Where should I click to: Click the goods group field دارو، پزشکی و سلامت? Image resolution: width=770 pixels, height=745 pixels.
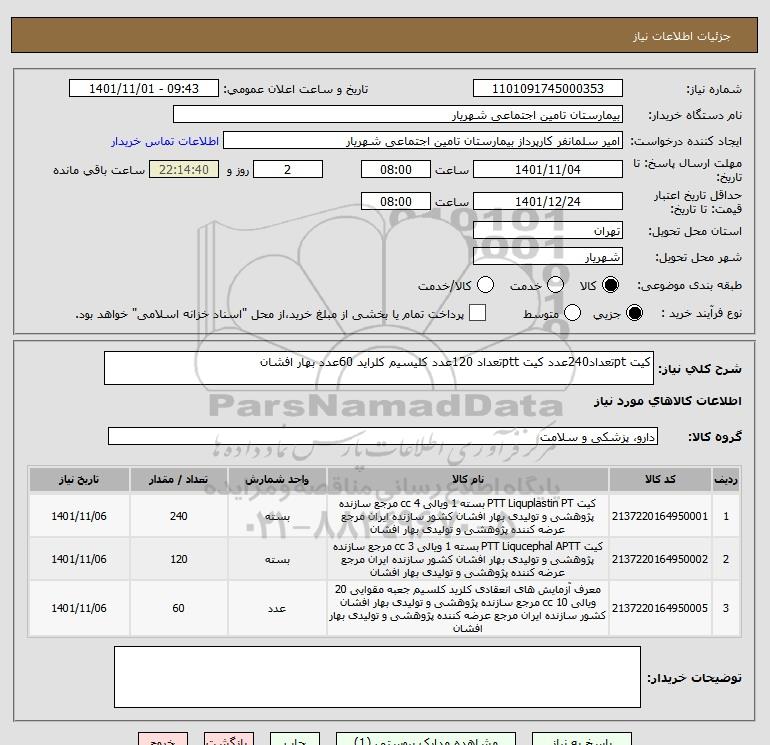pyautogui.click(x=383, y=436)
